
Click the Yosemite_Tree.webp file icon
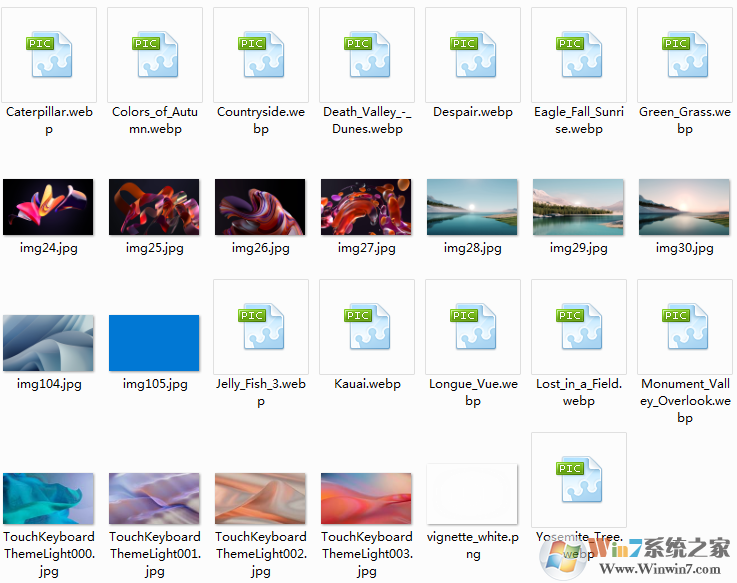(579, 480)
